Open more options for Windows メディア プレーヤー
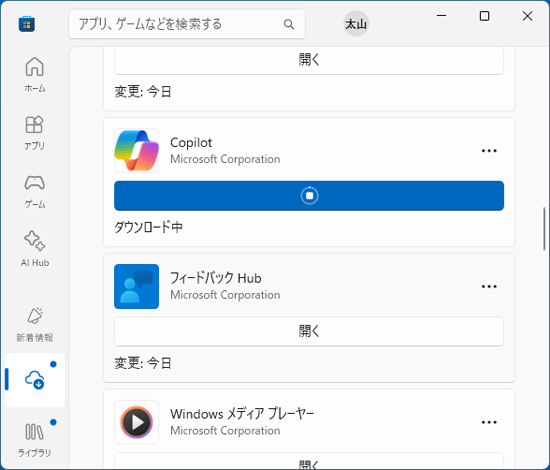 (x=489, y=422)
